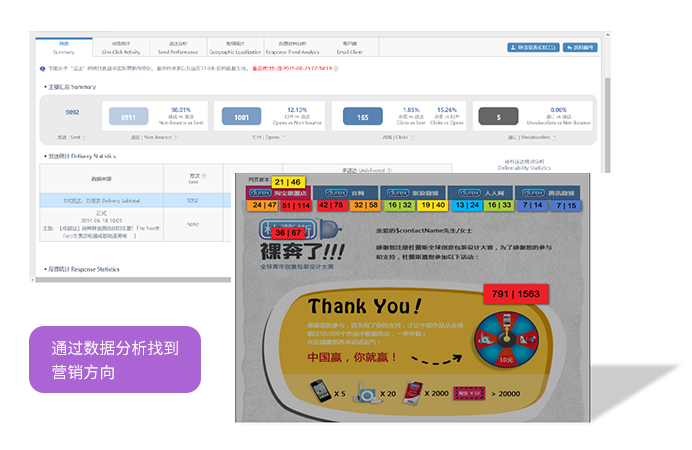The width and height of the screenshot is (692, 450).
Task: Click the blue info icon before the notice text
Action: 42,69
